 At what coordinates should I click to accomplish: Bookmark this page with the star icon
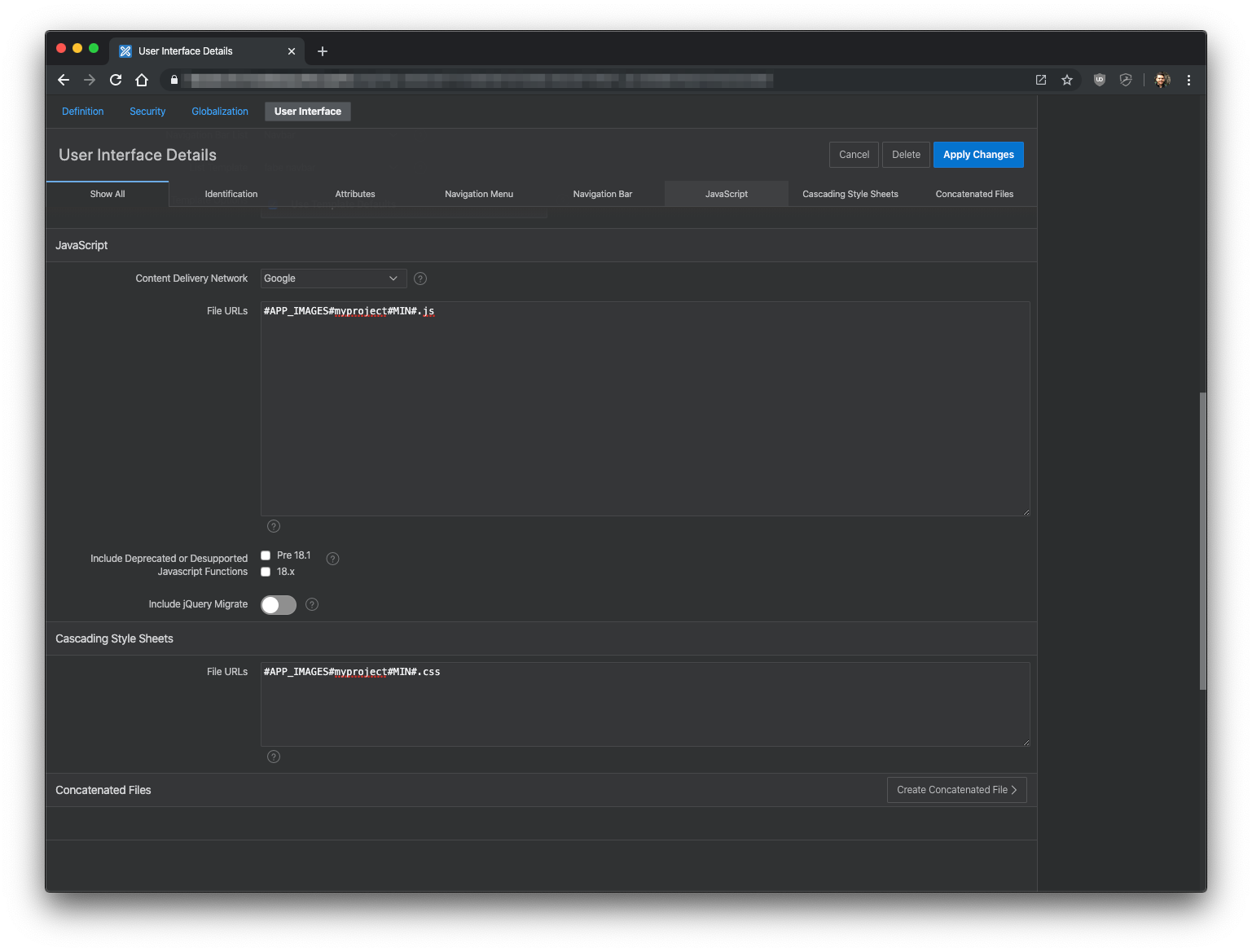[x=1067, y=80]
